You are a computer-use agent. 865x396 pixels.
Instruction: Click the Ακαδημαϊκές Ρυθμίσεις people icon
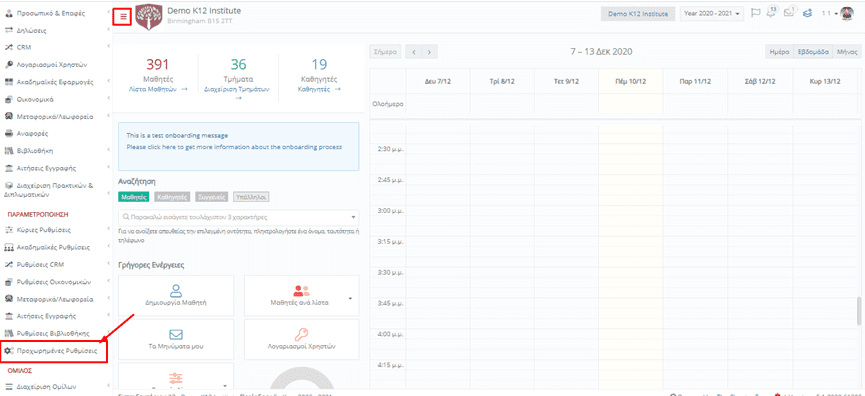[x=8, y=247]
